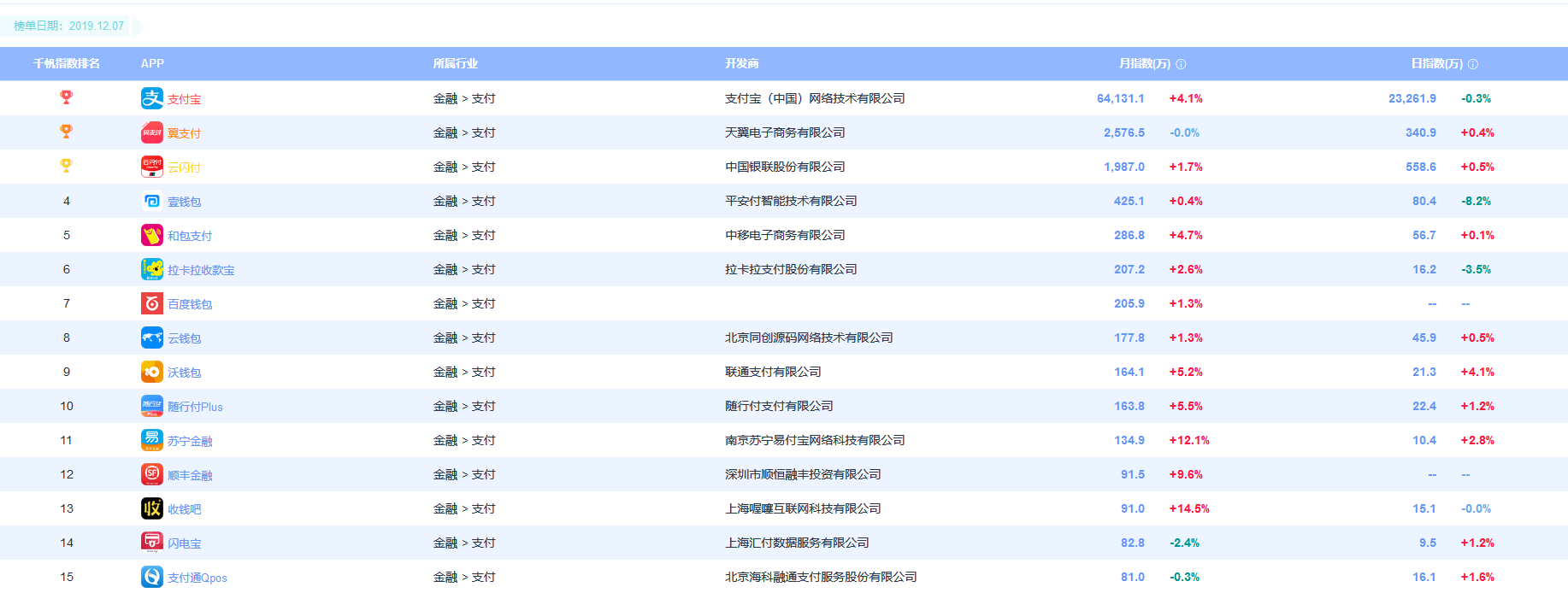Click the 支付通Qpos app icon
Screen dimensions: 1568x593
click(152, 577)
